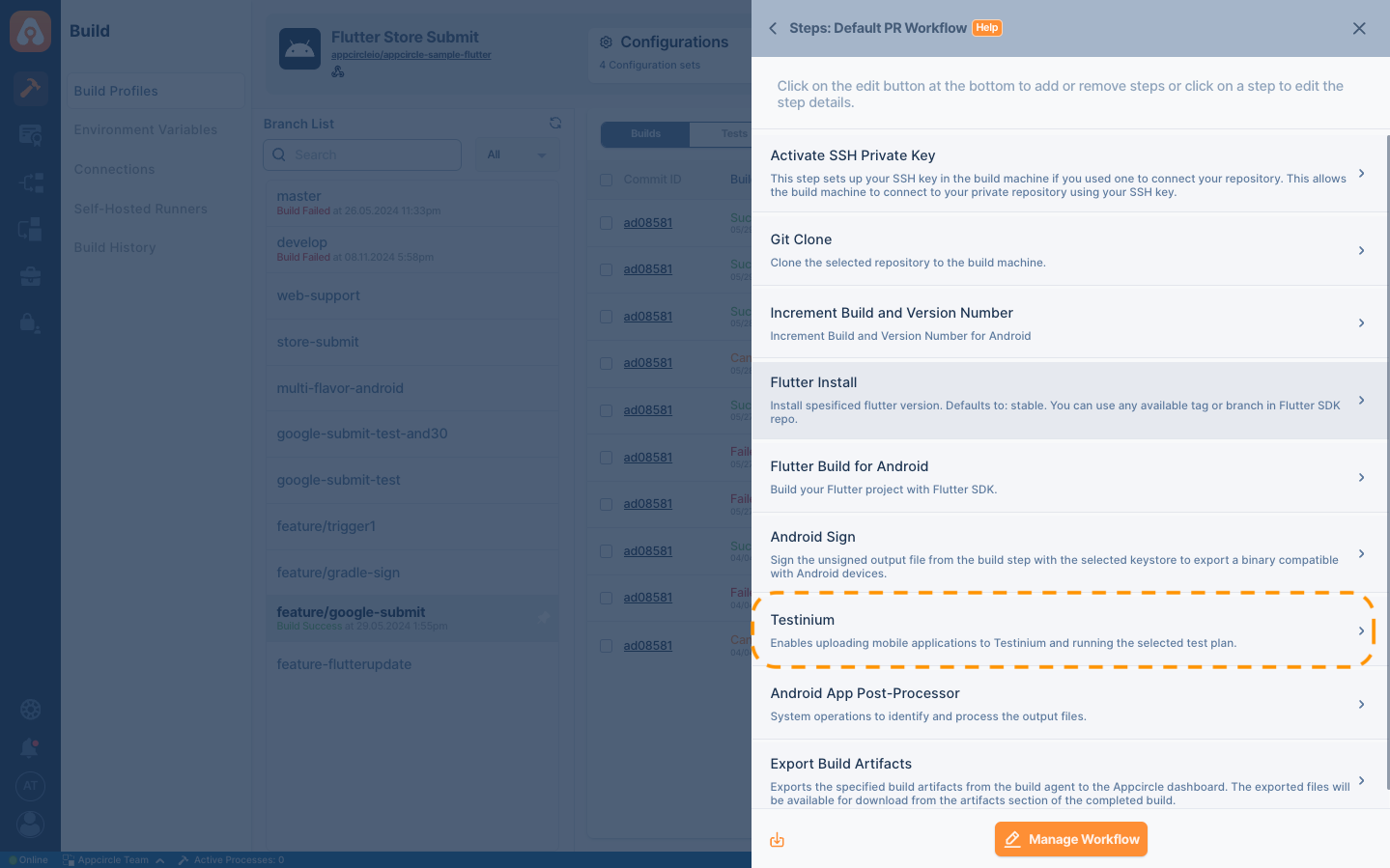Image resolution: width=1390 pixels, height=868 pixels.
Task: Check the last ad08581 row checkbox
Action: pos(606,646)
